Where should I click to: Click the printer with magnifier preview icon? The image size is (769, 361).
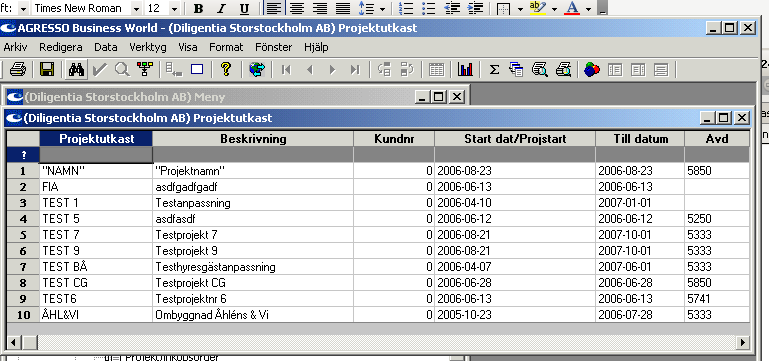click(564, 70)
